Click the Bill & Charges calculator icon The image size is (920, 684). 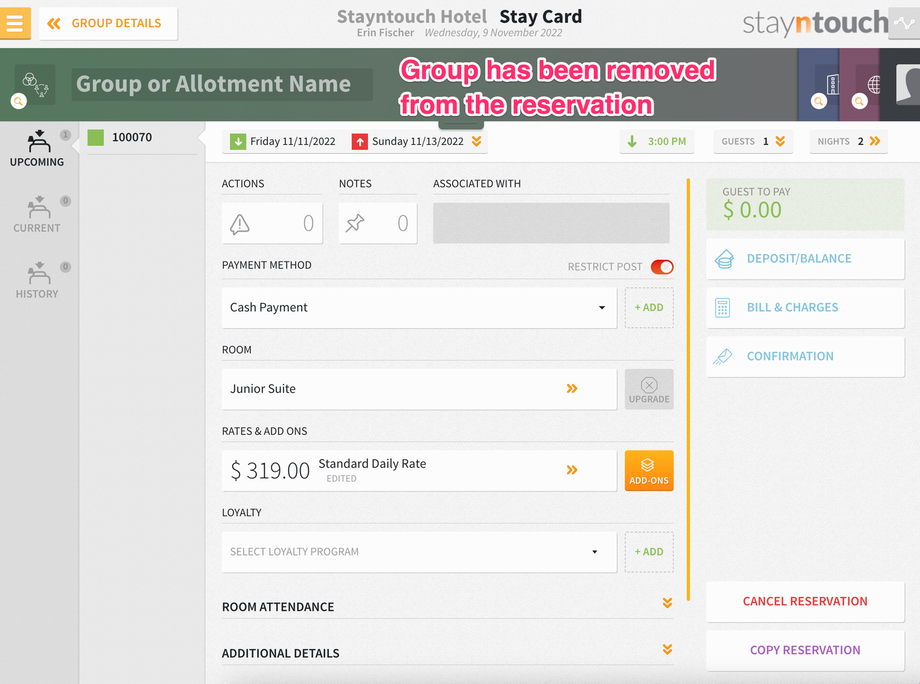723,307
